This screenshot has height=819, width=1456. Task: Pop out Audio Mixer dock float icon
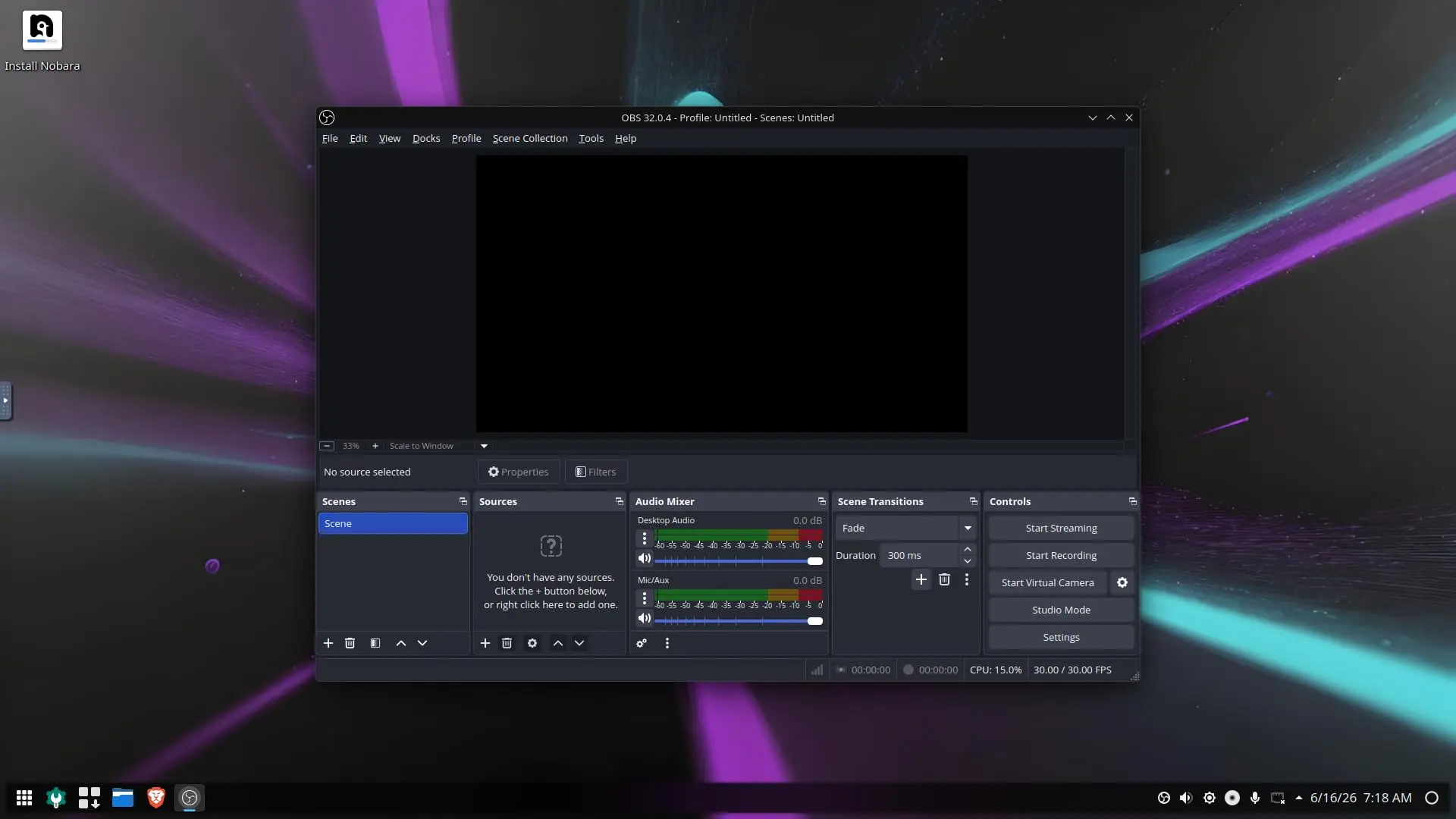(822, 501)
